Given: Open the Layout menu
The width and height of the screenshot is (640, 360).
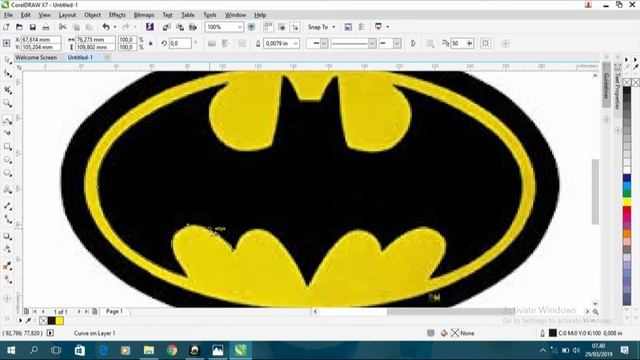Looking at the screenshot, I should point(67,15).
